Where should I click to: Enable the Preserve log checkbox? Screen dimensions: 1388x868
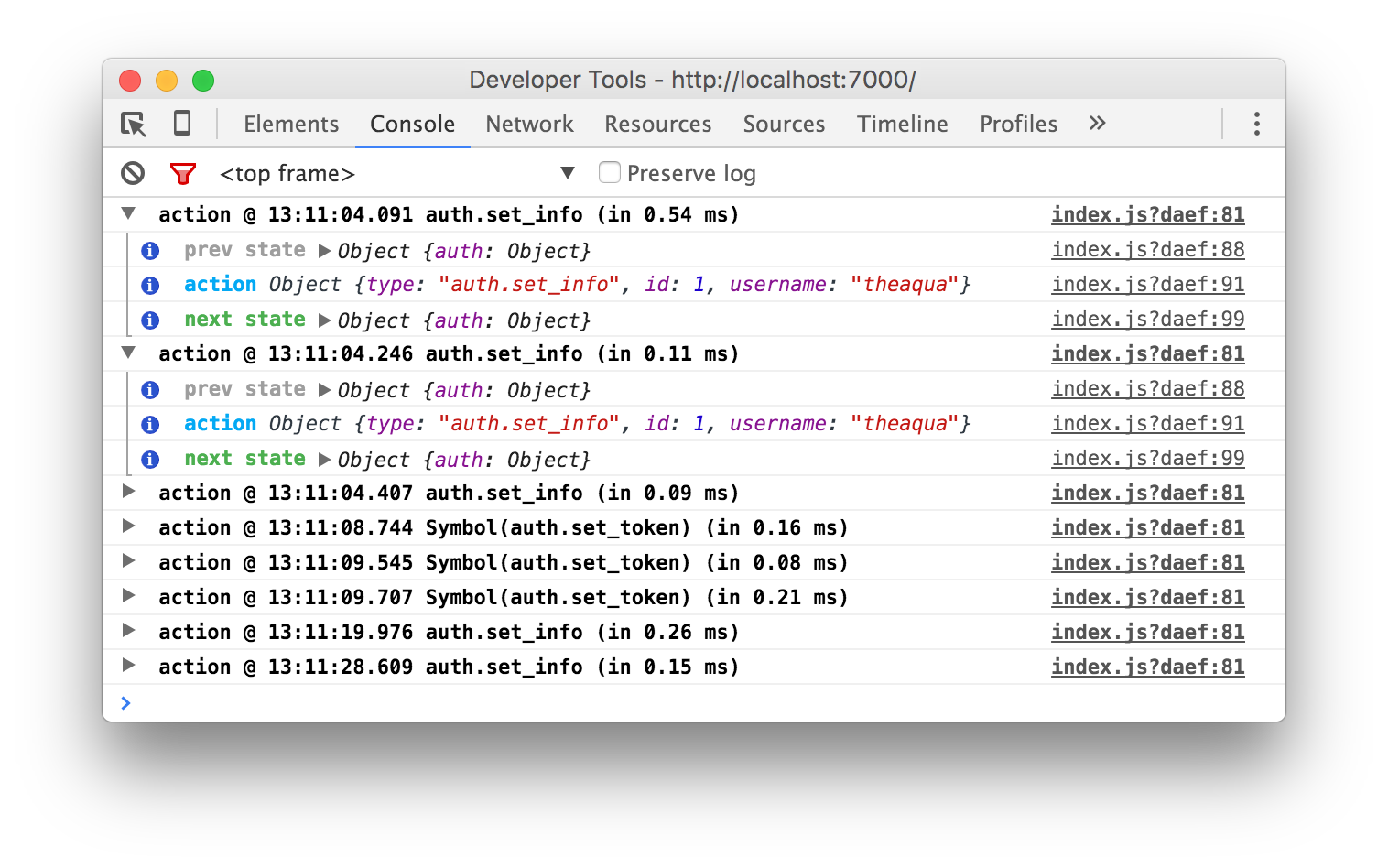610,172
